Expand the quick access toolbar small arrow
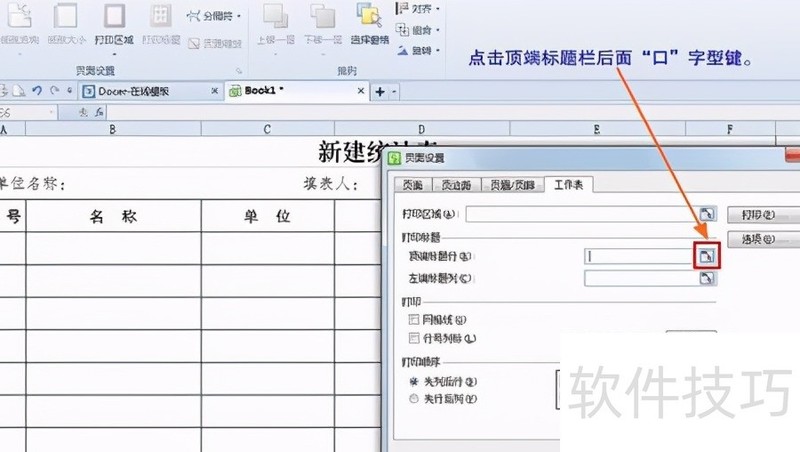The width and height of the screenshot is (800, 452). click(70, 91)
